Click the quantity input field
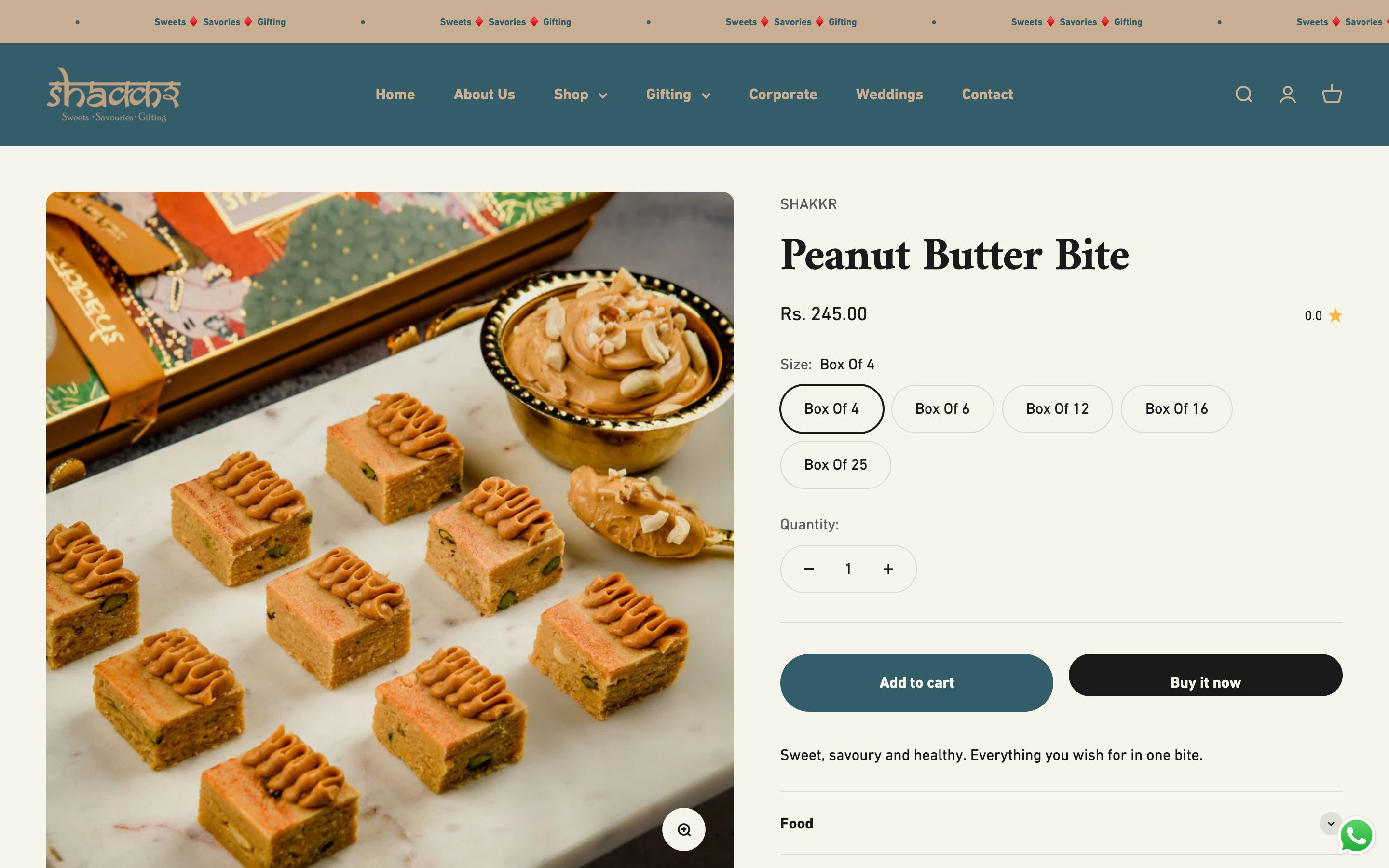Image resolution: width=1389 pixels, height=868 pixels. click(848, 569)
